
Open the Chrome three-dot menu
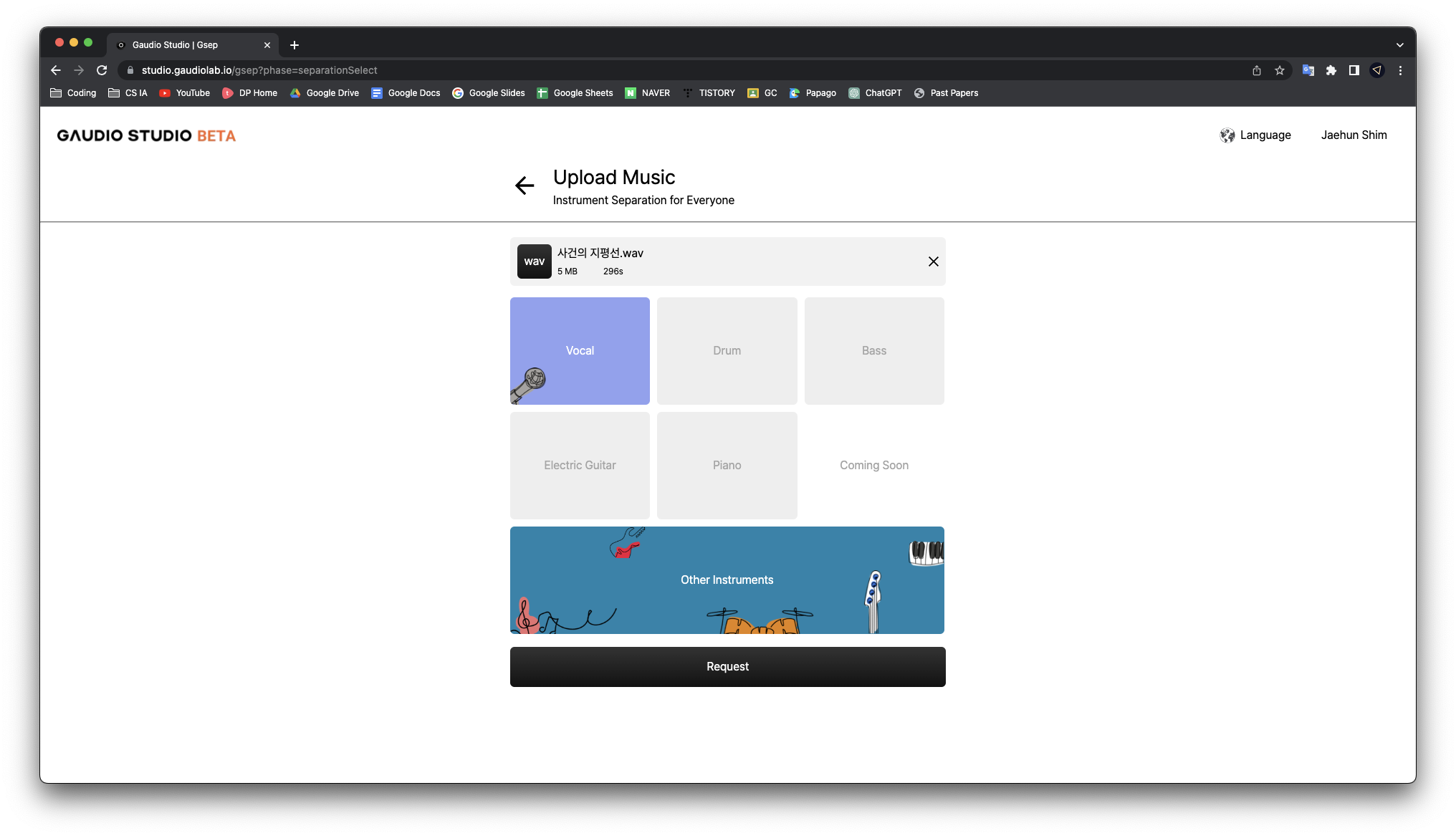1399,70
